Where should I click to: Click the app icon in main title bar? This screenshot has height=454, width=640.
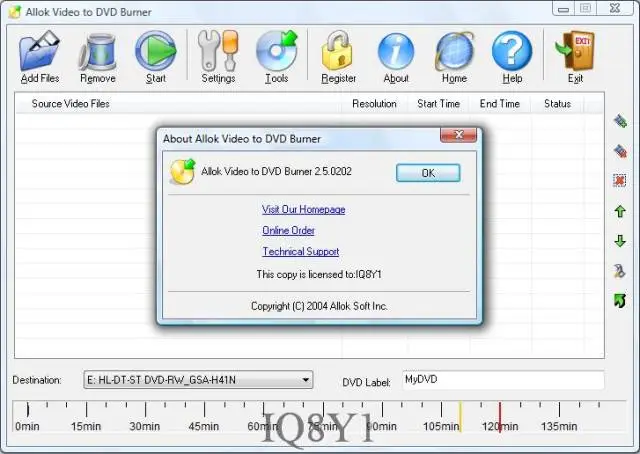click(15, 12)
